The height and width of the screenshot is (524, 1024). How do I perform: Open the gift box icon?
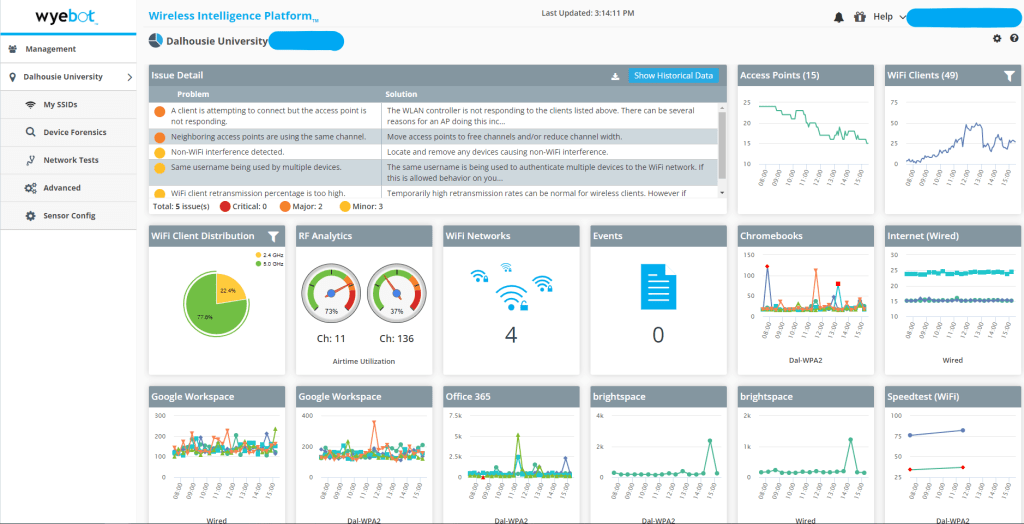click(x=859, y=17)
